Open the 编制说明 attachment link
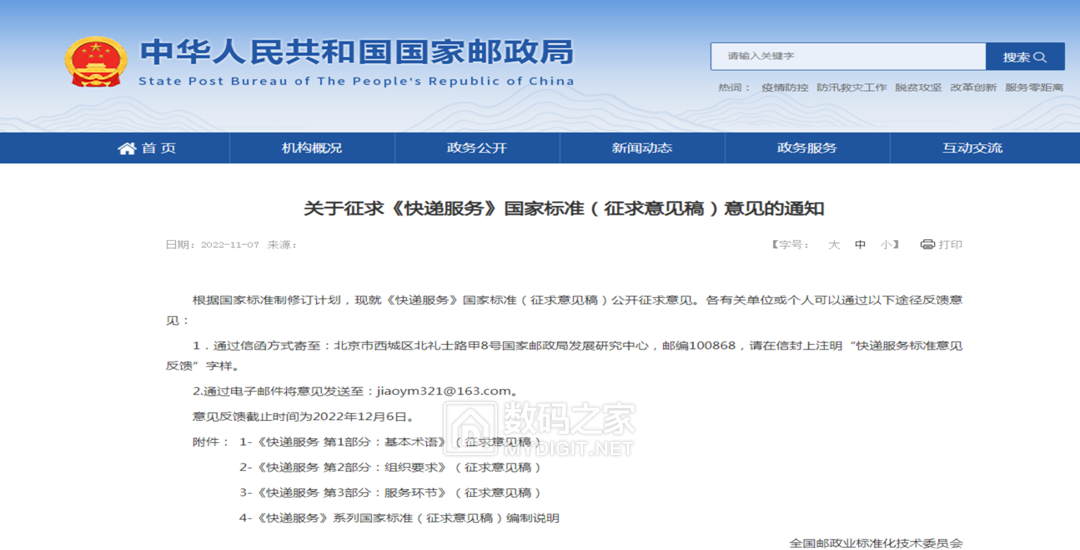This screenshot has width=1080, height=550. point(400,518)
